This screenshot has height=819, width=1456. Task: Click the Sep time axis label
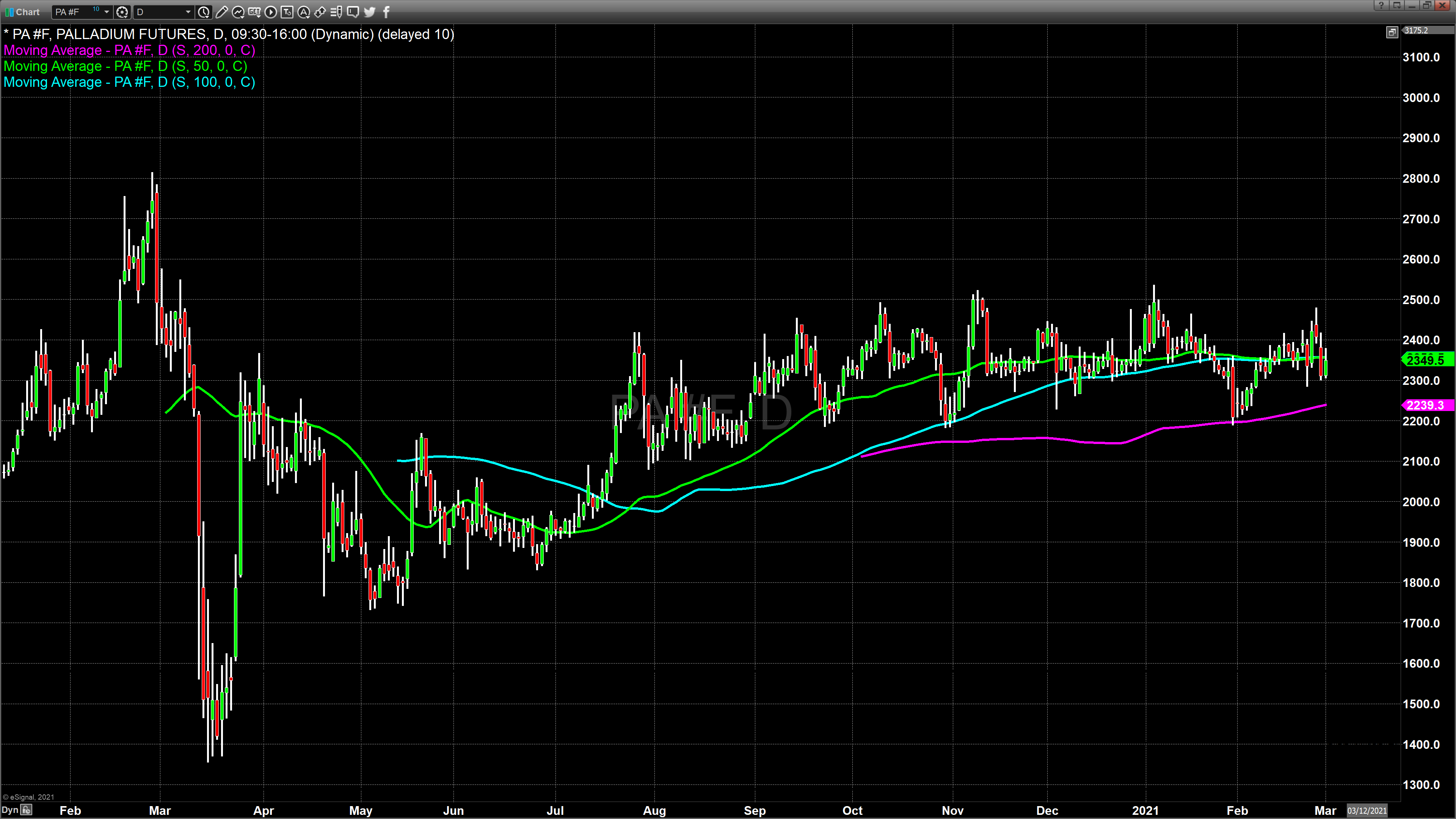click(755, 811)
